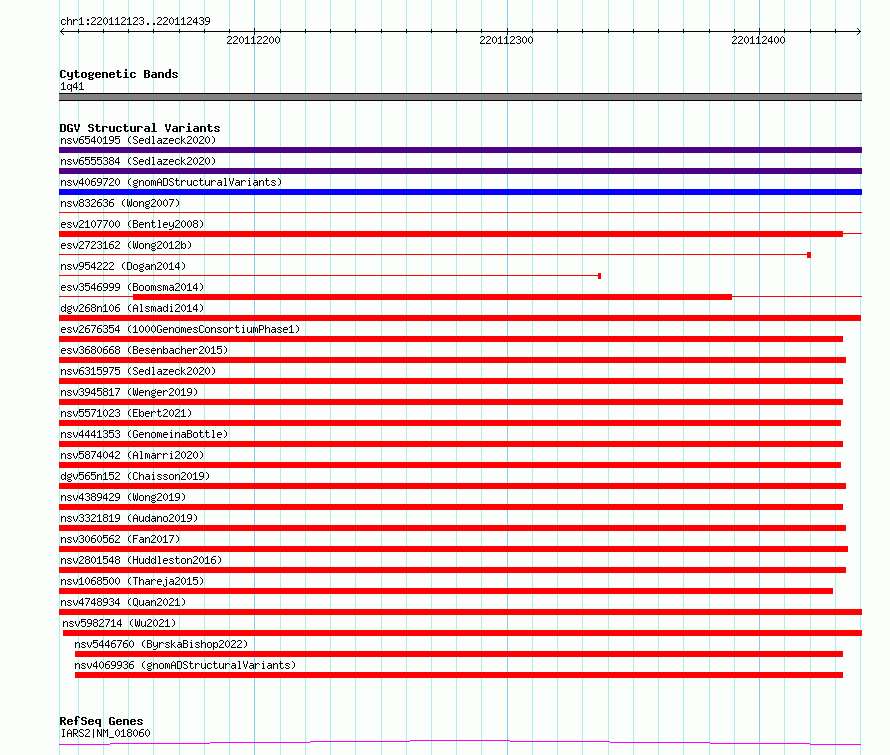Screen dimensions: 890x755
Task: Select variant nsv5446760 (ByrskaBishop2022)
Action: (x=161, y=644)
